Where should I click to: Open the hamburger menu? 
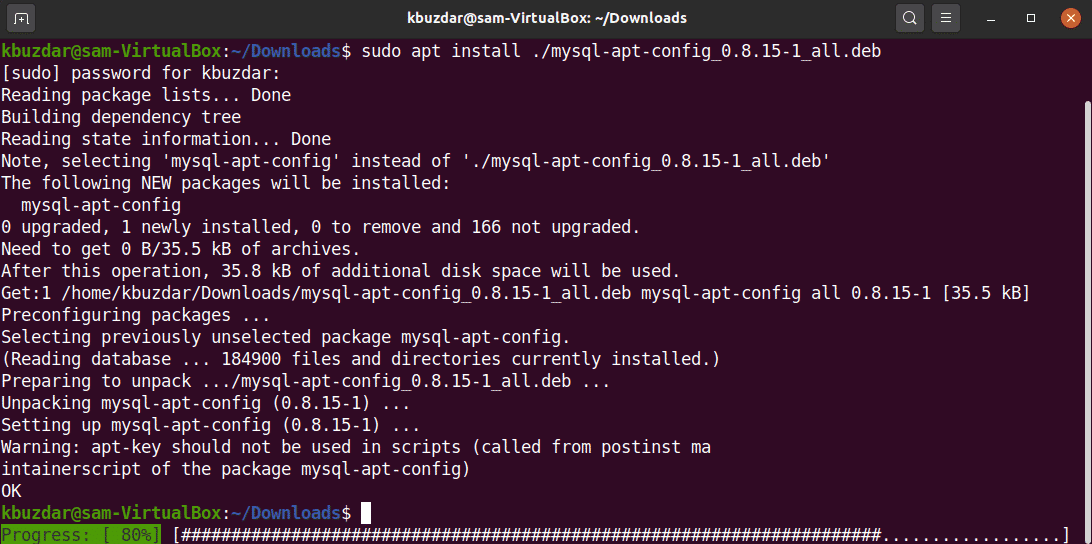click(945, 18)
